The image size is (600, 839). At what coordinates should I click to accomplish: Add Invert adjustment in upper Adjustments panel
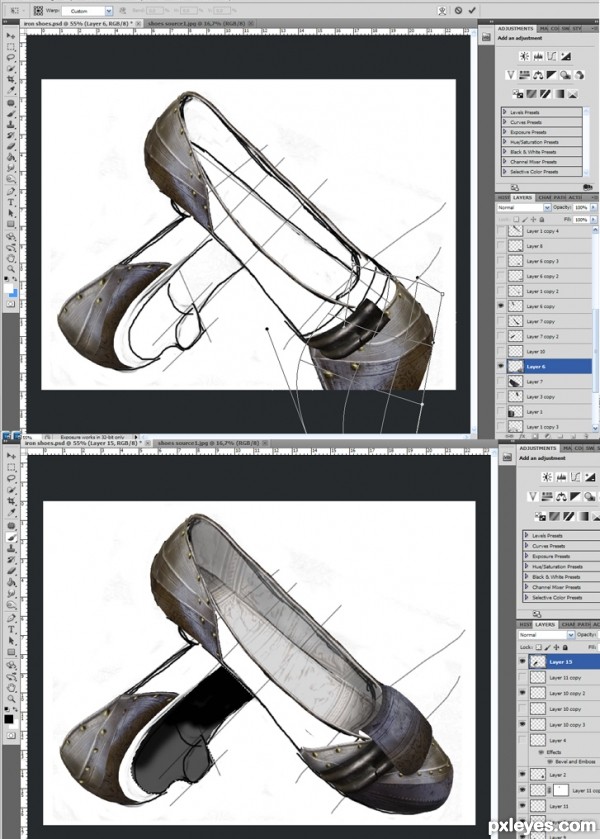click(518, 94)
